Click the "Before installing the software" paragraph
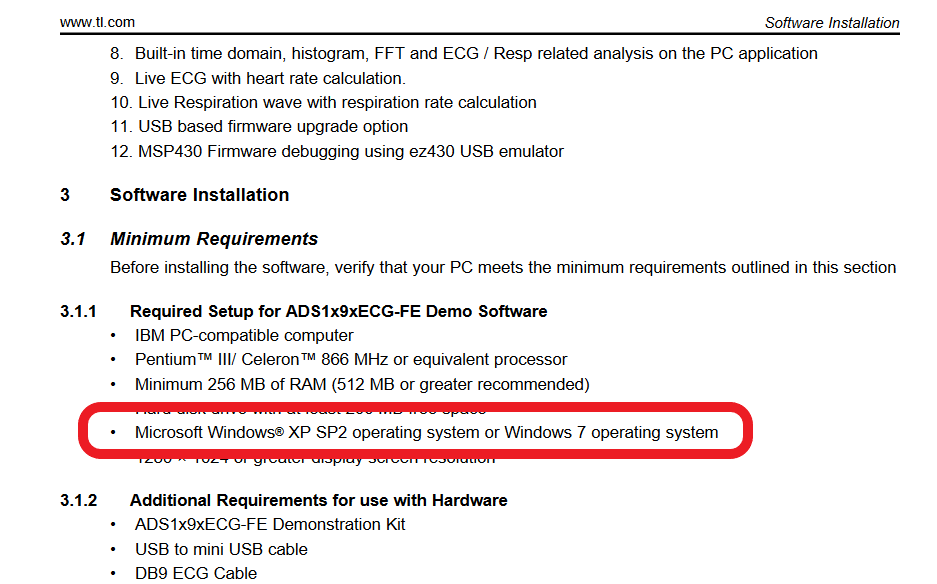937x584 pixels. 502,267
